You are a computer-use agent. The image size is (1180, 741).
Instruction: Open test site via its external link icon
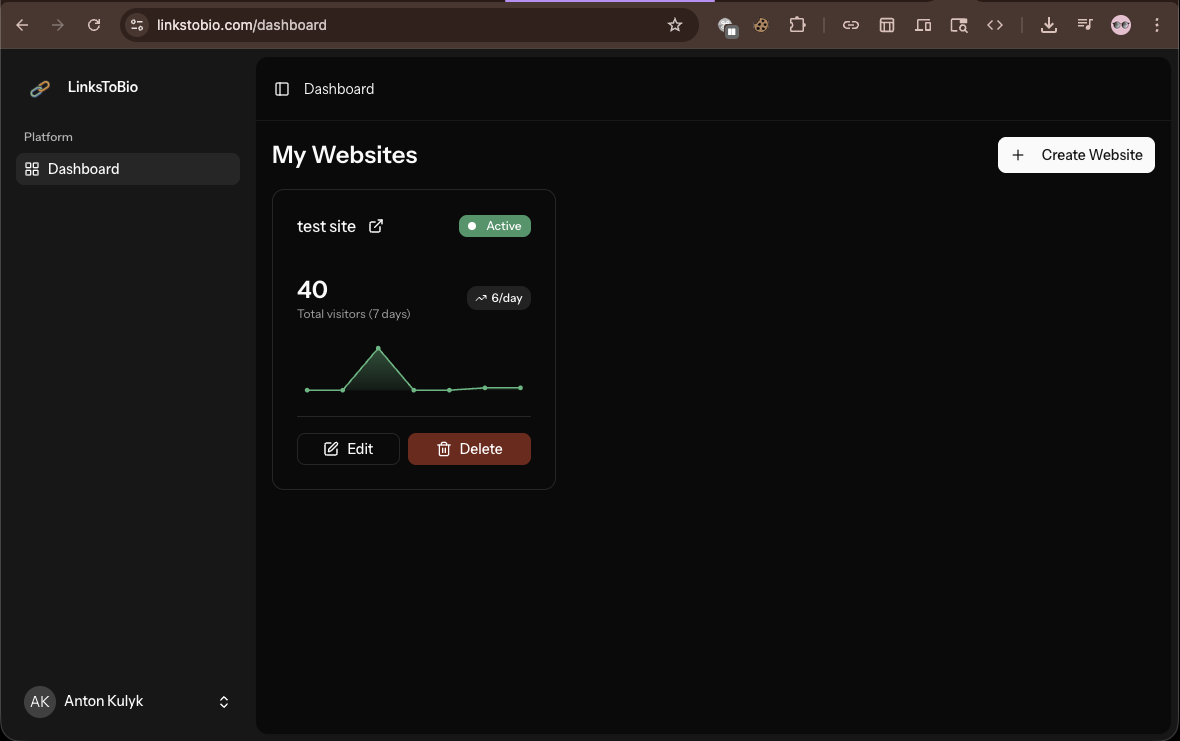click(375, 226)
